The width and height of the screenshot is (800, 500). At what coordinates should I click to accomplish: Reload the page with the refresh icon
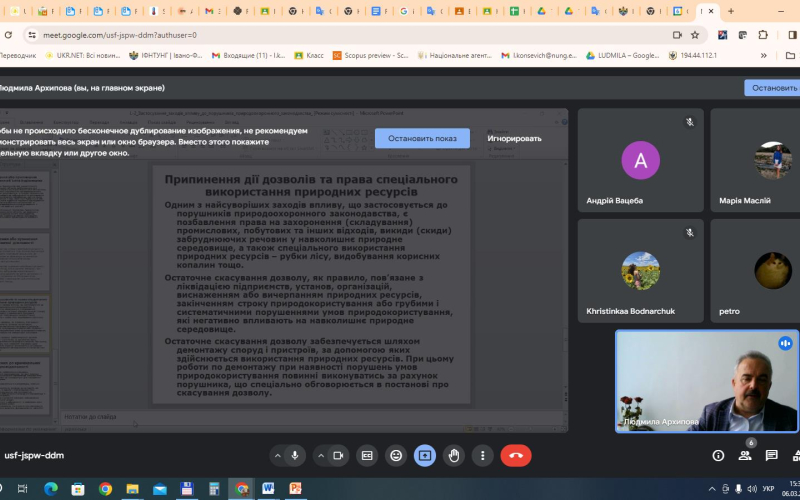coord(8,35)
